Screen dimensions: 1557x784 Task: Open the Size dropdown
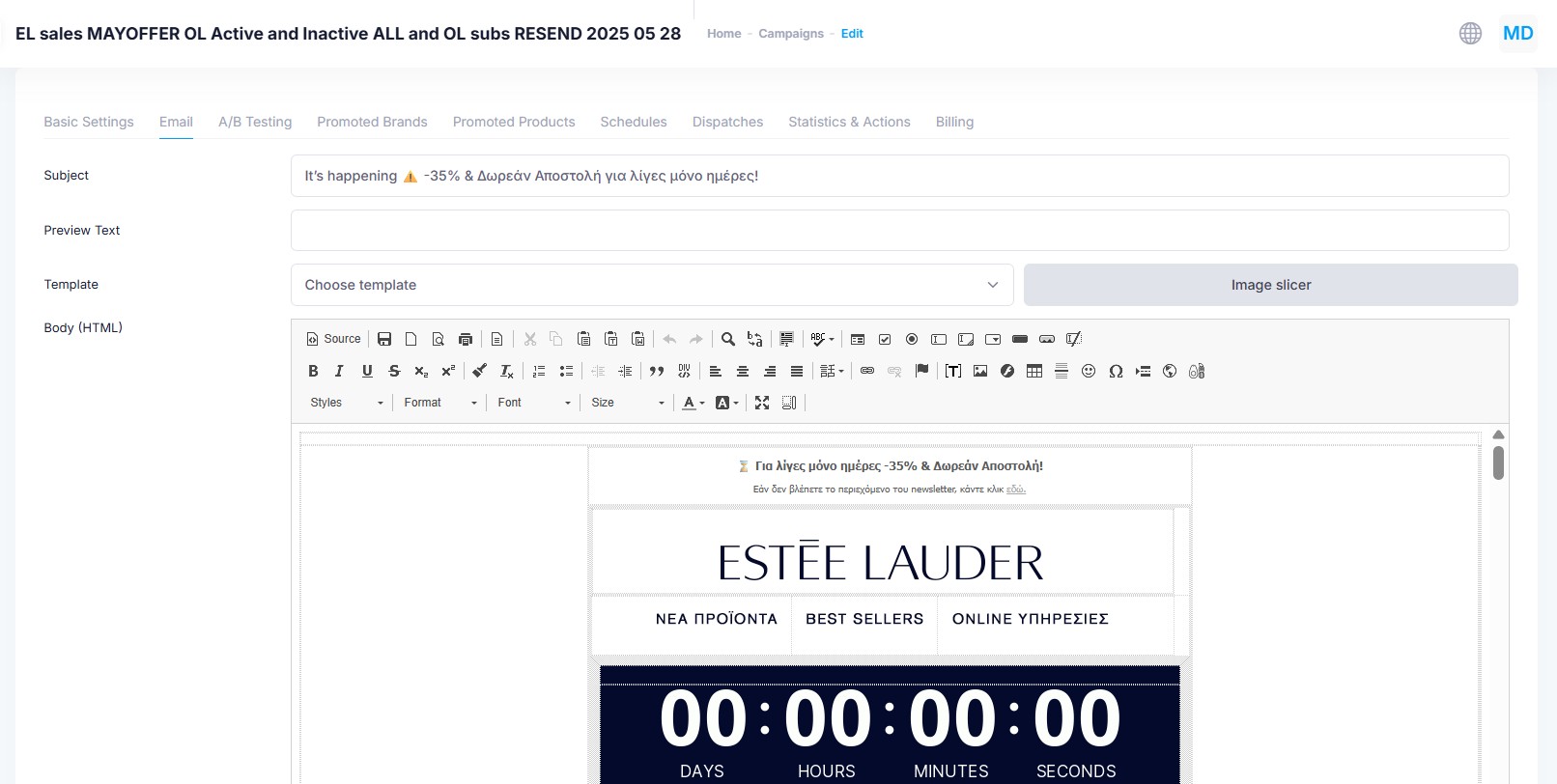click(x=628, y=403)
